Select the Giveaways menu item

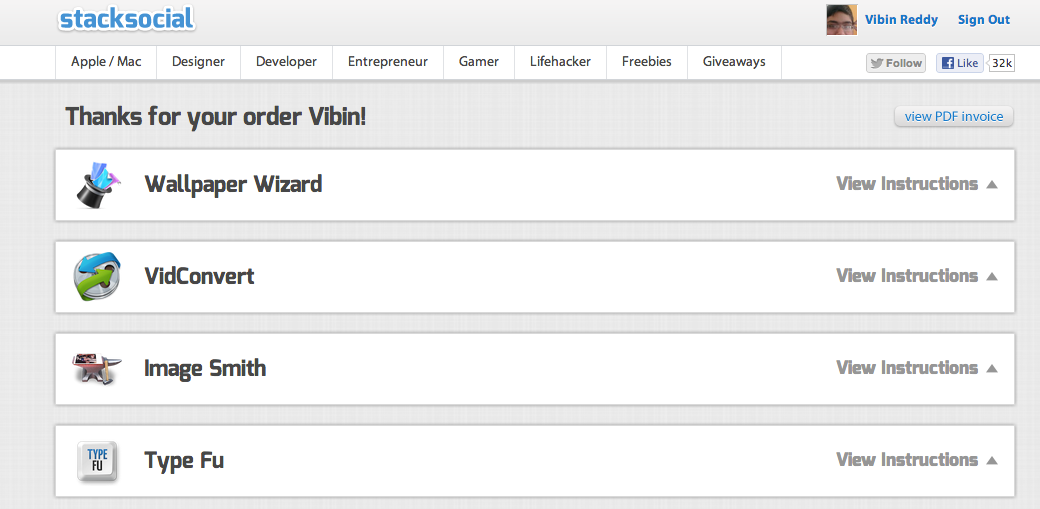734,62
